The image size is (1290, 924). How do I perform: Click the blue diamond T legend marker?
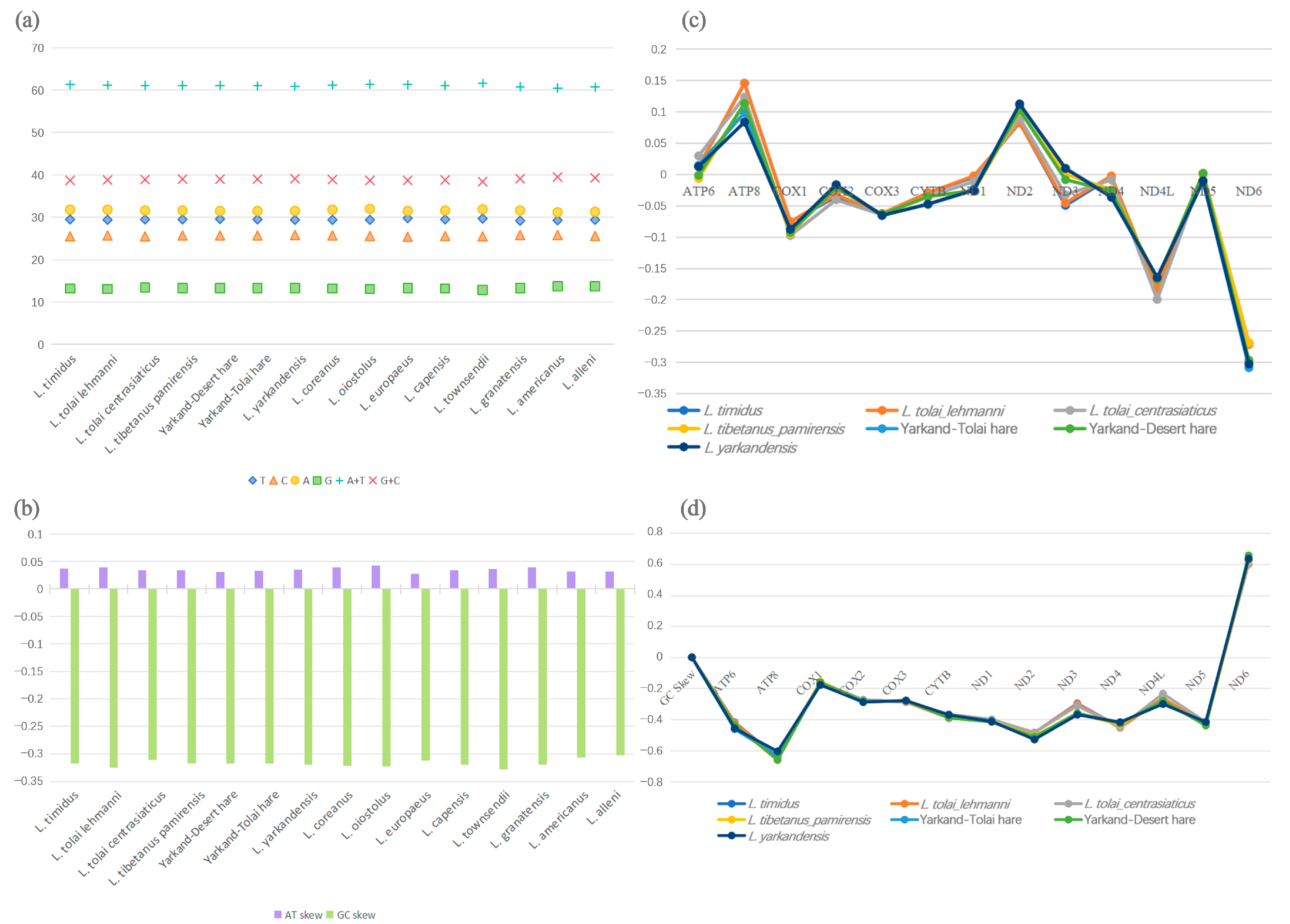(253, 481)
